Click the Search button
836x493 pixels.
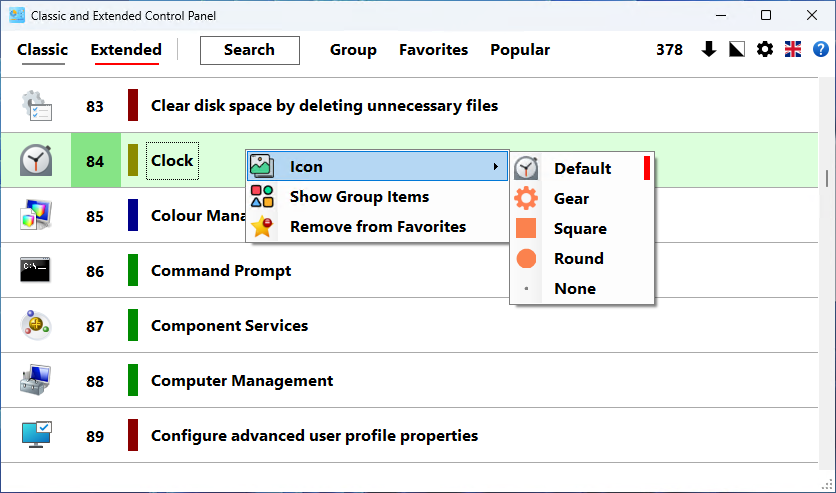pos(250,50)
